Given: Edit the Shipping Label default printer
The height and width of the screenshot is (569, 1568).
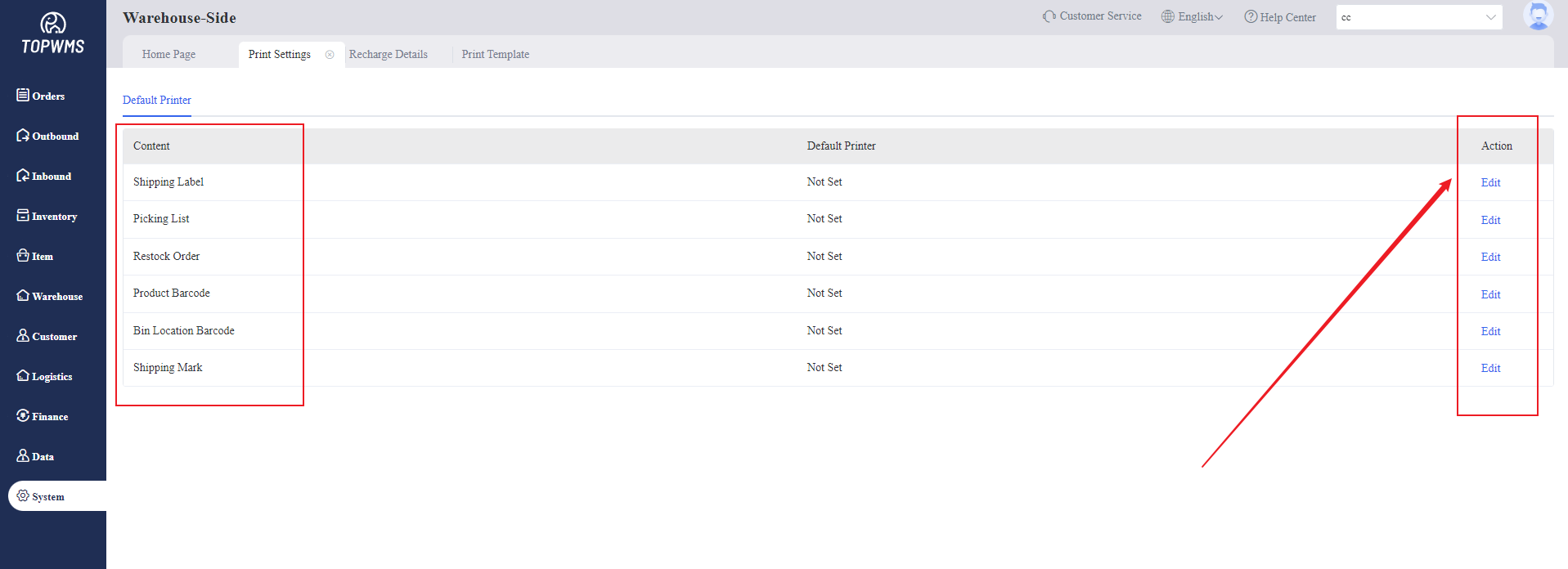Looking at the screenshot, I should [x=1490, y=183].
